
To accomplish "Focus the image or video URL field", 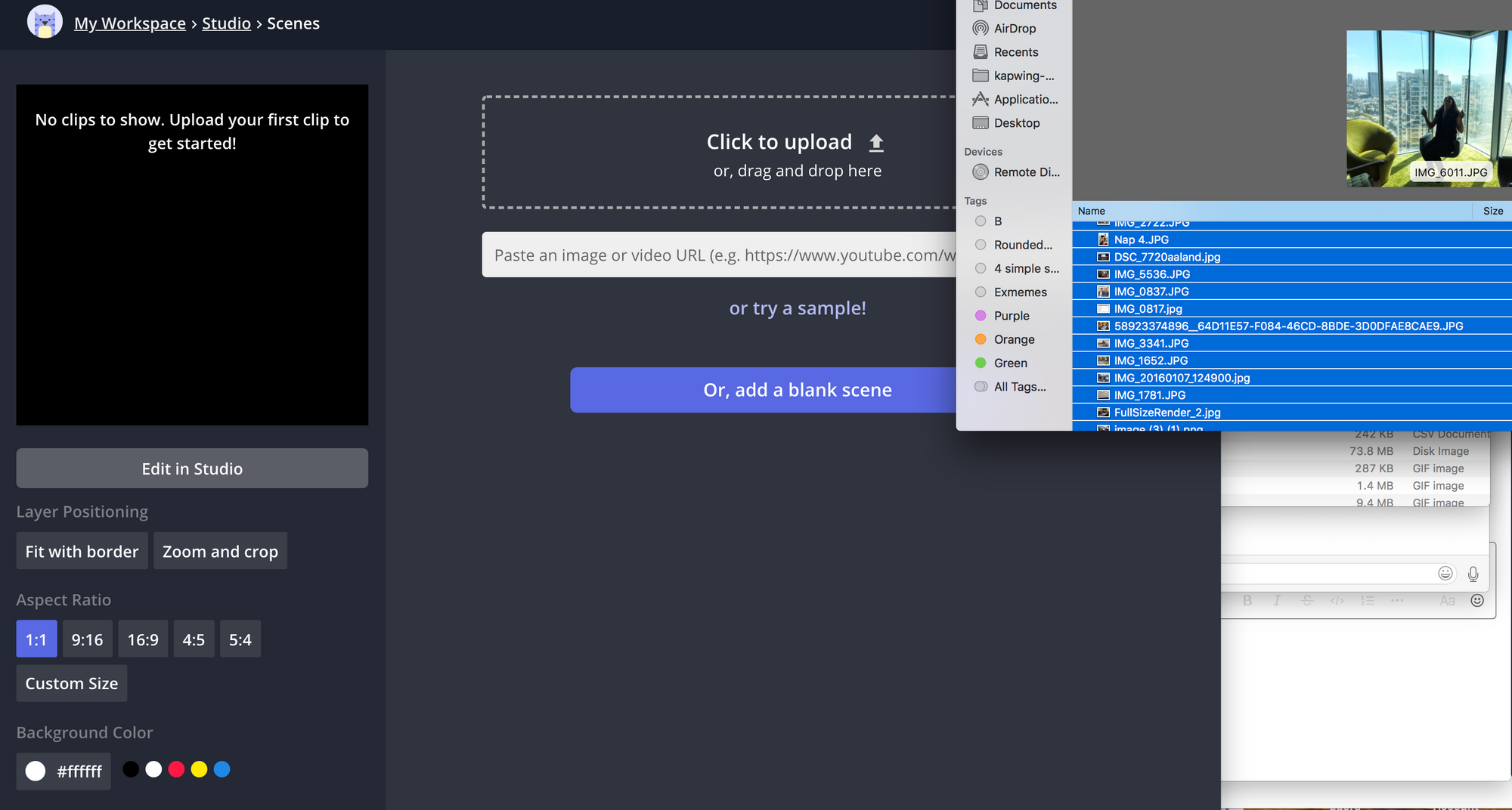I will tap(719, 255).
